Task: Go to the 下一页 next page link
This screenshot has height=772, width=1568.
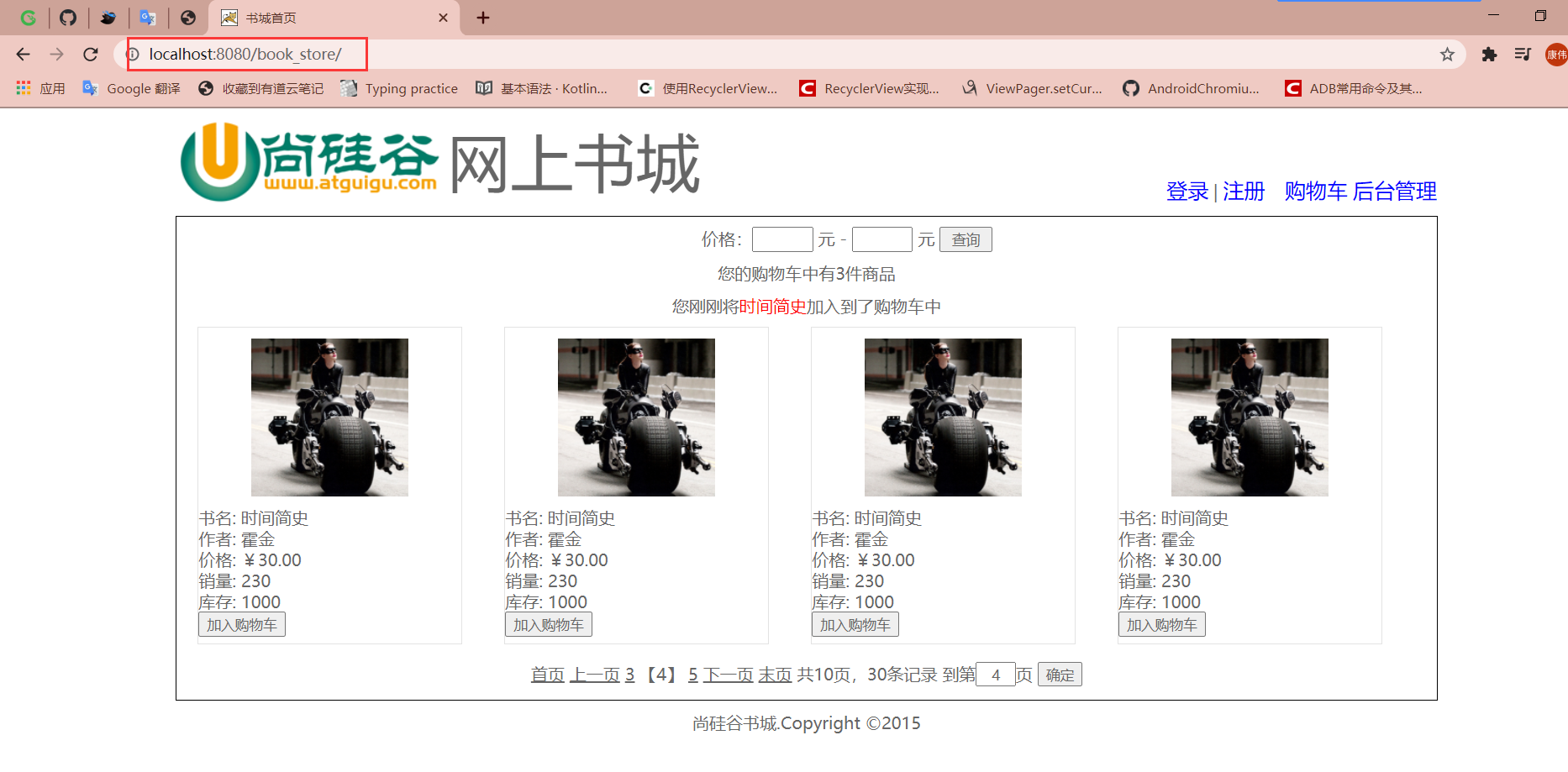Action: (728, 675)
